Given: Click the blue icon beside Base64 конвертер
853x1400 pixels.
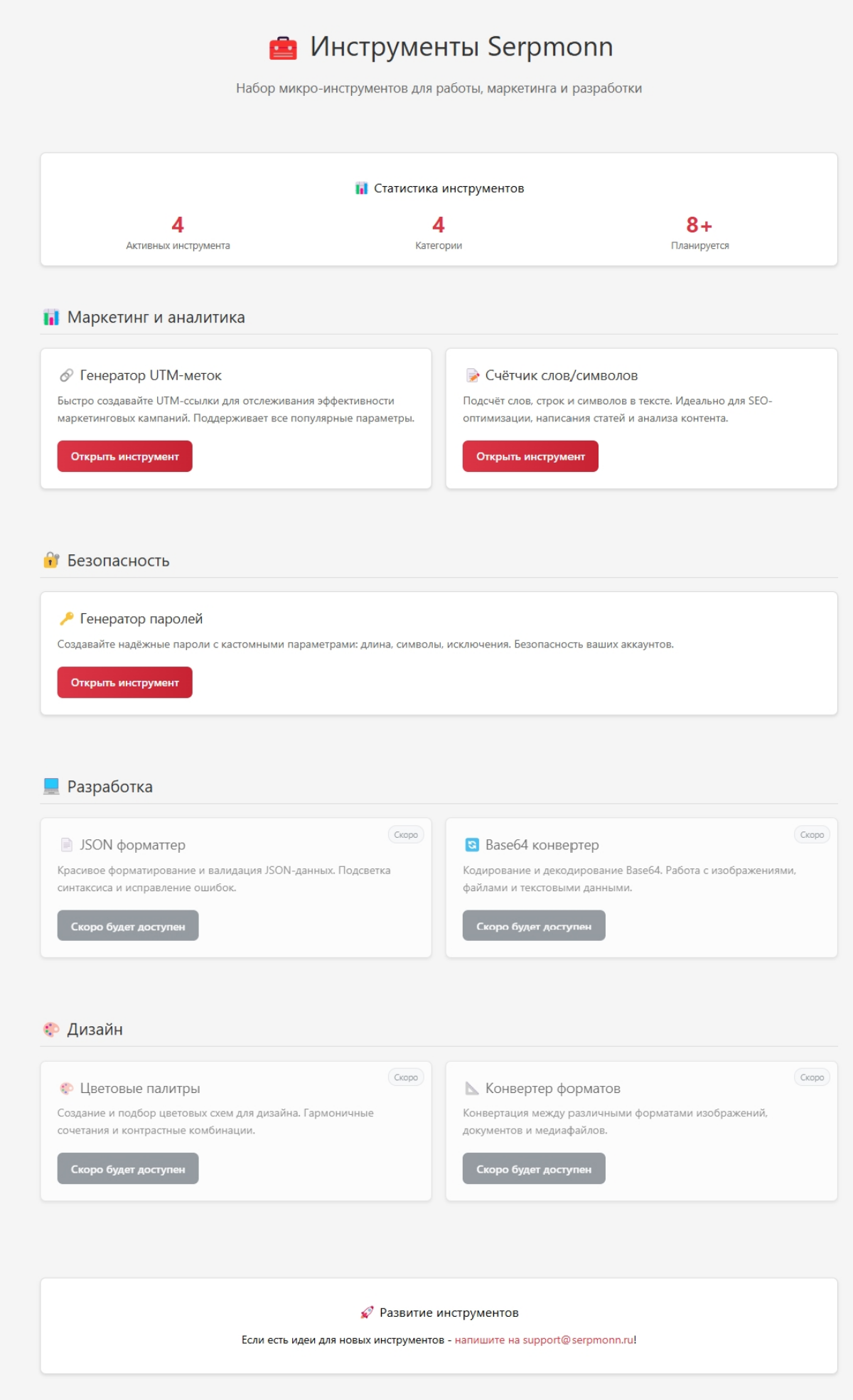Looking at the screenshot, I should (472, 845).
